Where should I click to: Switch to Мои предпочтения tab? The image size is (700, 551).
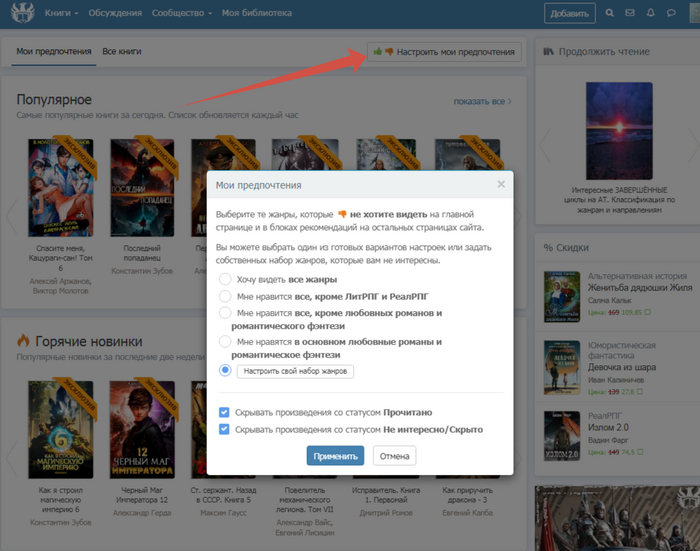click(54, 51)
